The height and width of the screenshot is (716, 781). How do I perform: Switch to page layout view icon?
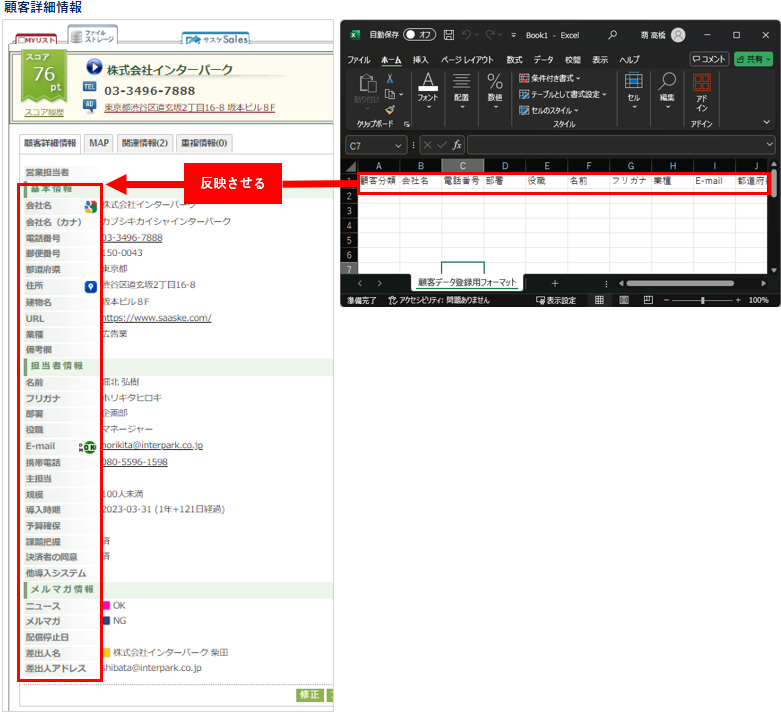(x=624, y=300)
